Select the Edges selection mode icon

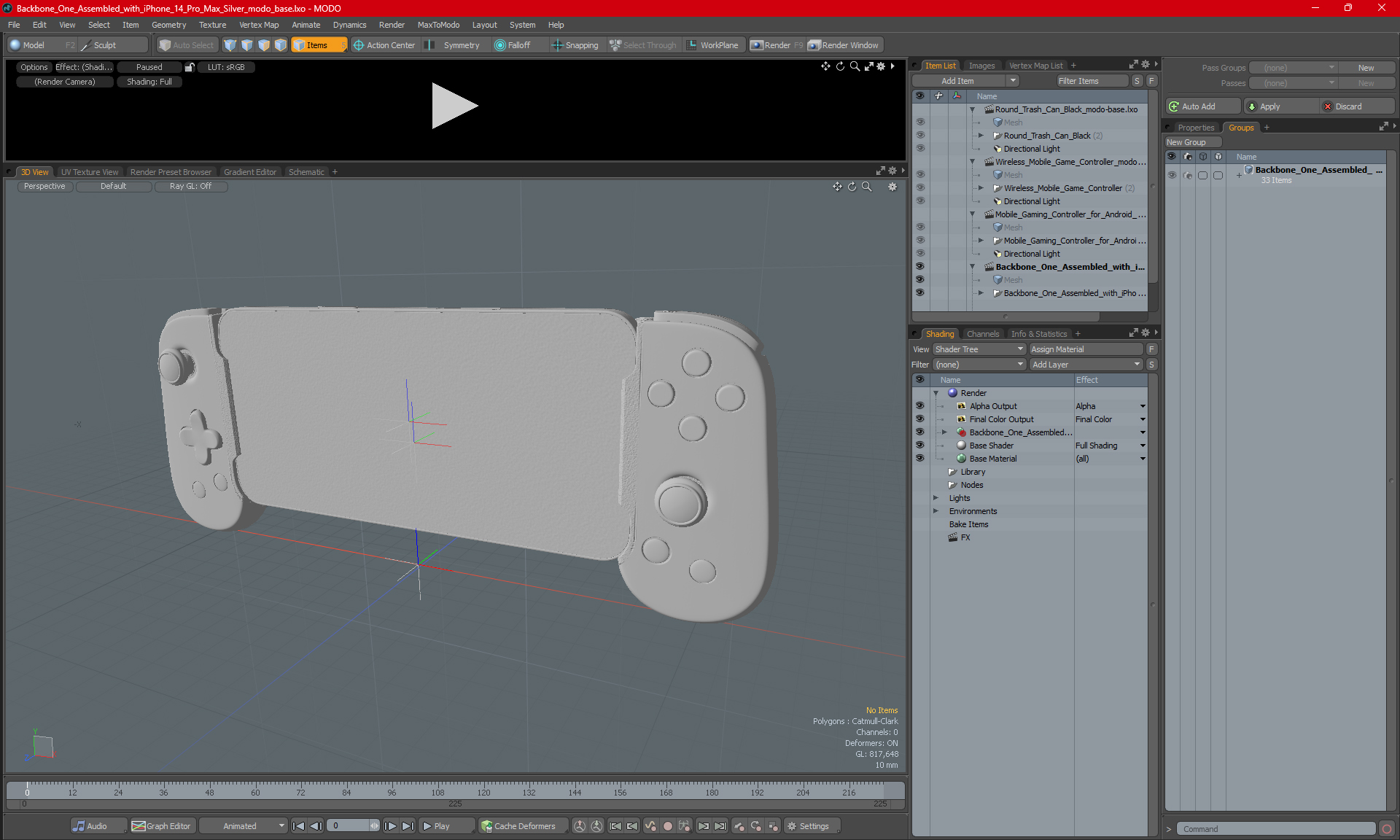click(247, 45)
